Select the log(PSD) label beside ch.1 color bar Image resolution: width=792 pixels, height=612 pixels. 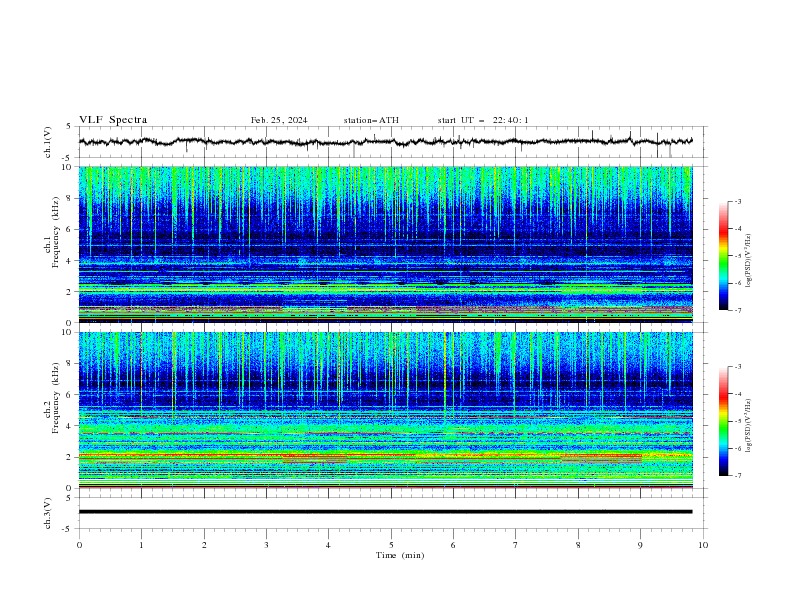tap(748, 261)
